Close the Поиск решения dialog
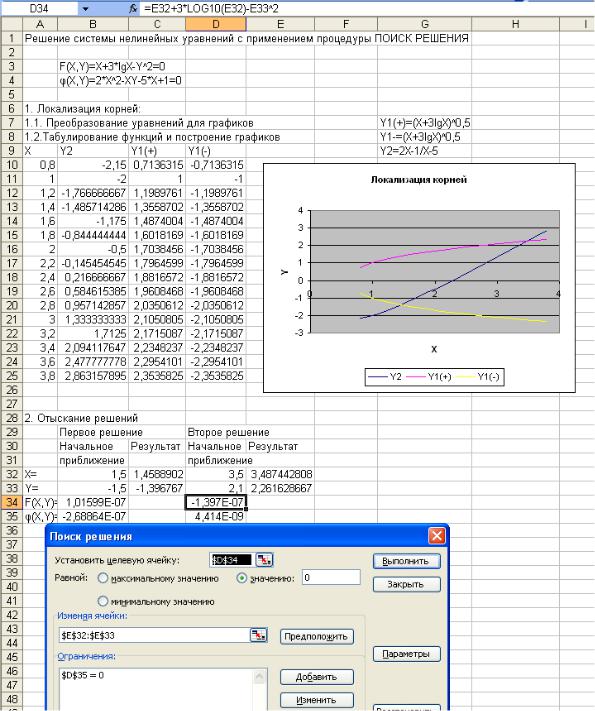The width and height of the screenshot is (595, 711). pos(436,536)
